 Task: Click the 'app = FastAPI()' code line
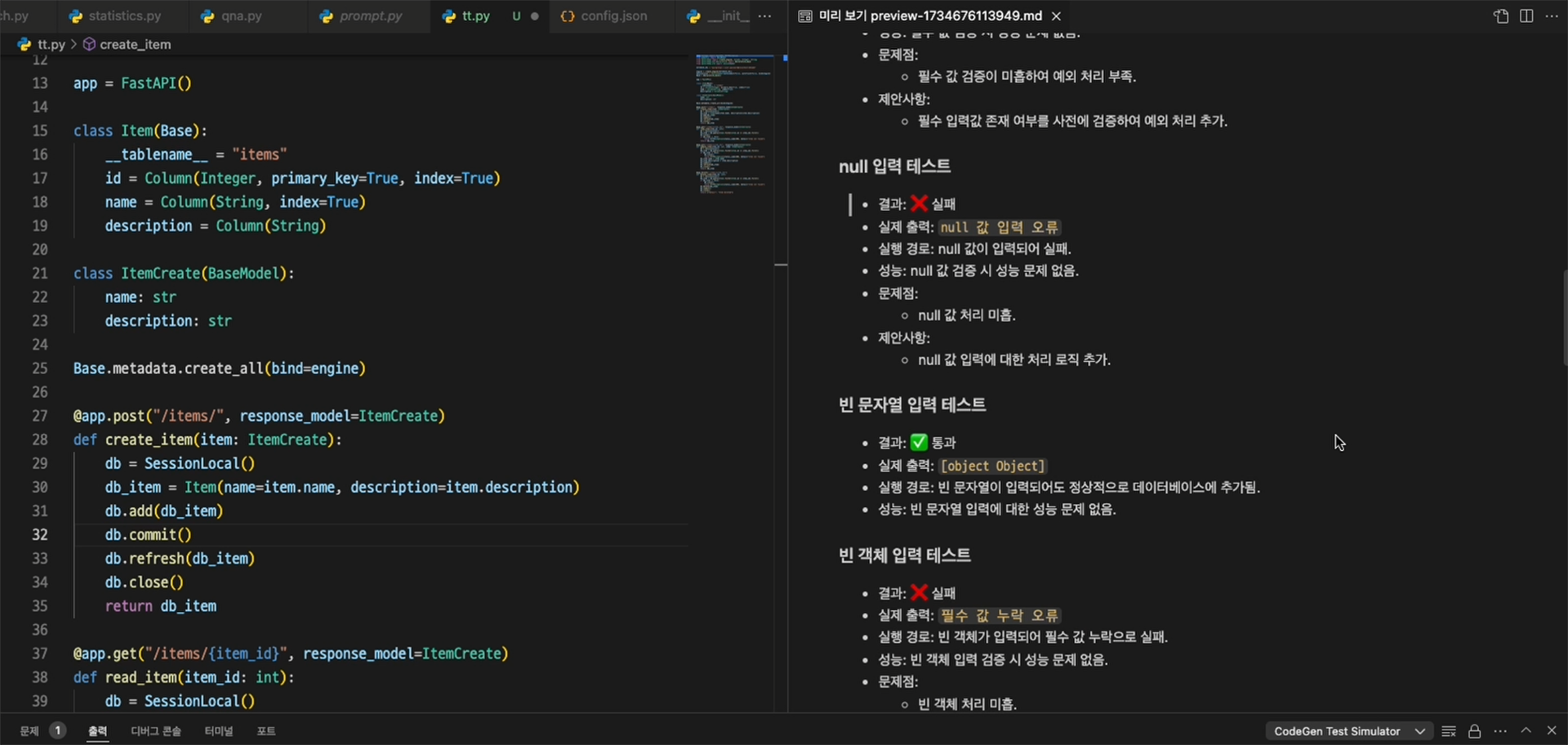click(x=132, y=83)
